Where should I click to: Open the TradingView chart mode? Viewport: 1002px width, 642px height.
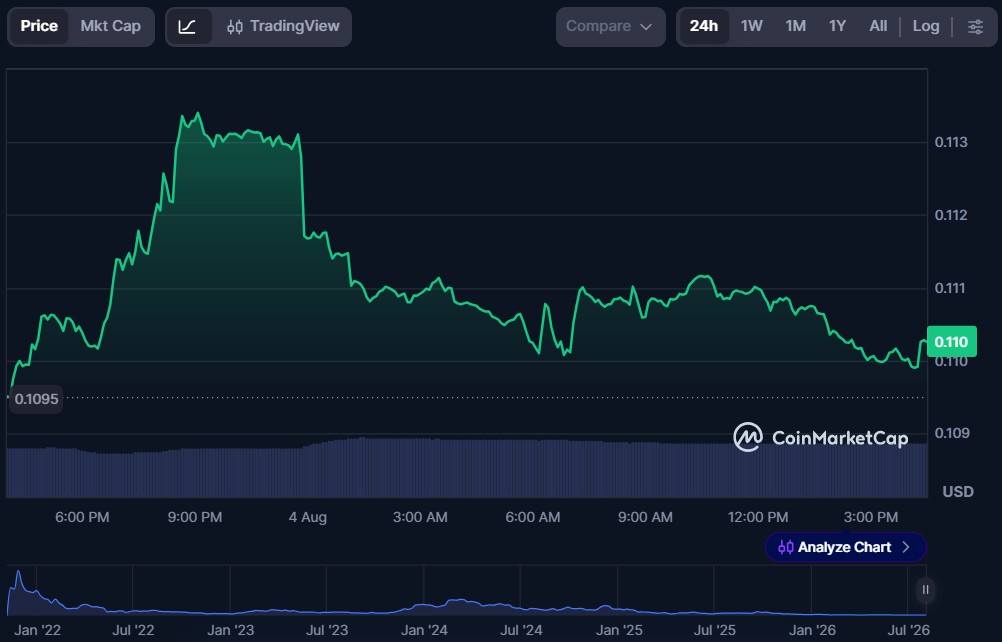[x=283, y=27]
